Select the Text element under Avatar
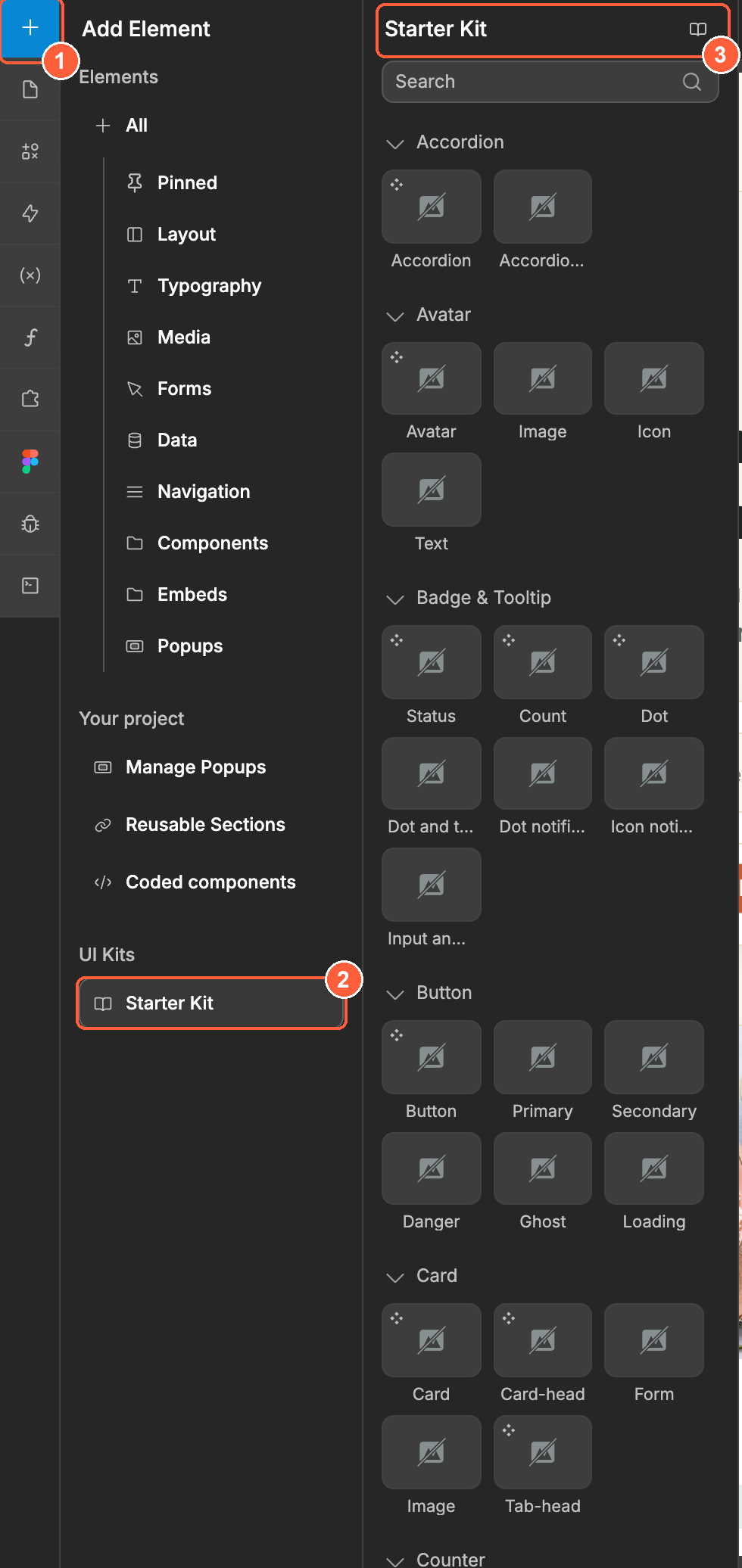The image size is (742, 1568). (x=432, y=490)
